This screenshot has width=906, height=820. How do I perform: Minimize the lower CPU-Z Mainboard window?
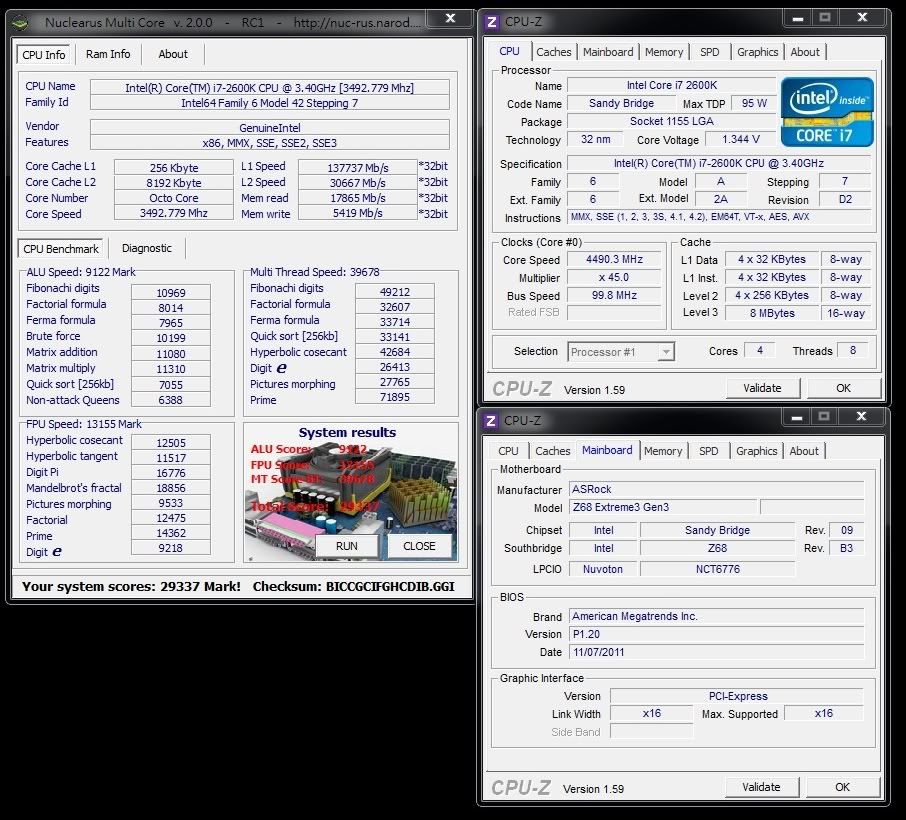[x=797, y=417]
